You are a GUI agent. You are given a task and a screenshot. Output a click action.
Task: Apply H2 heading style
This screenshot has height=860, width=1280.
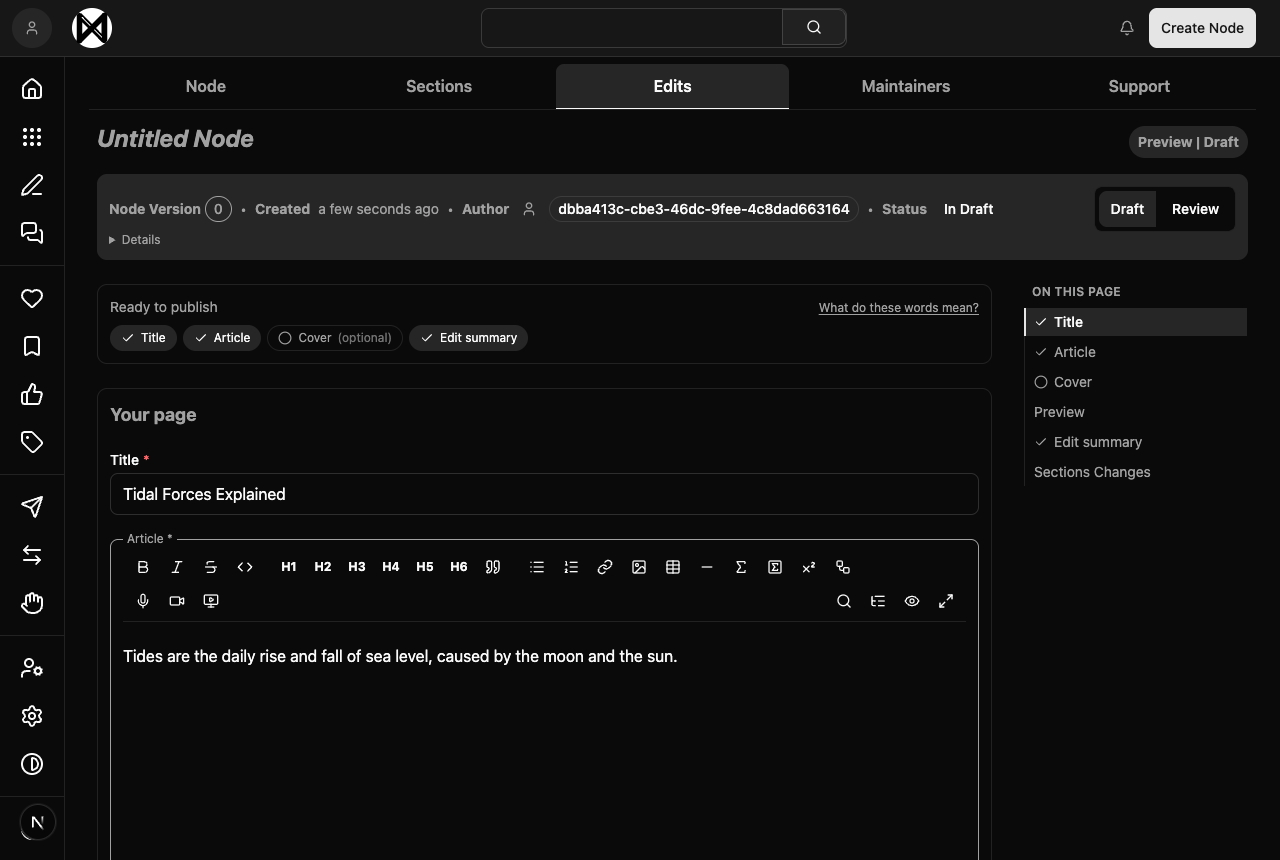click(323, 567)
